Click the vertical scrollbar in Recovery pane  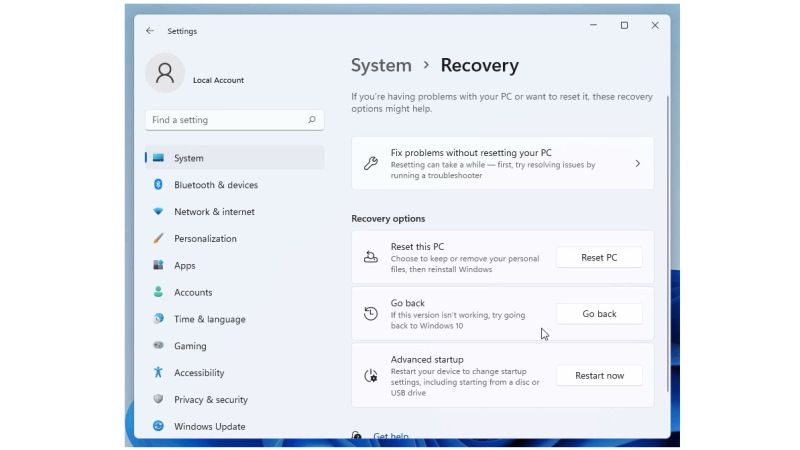pyautogui.click(x=668, y=244)
